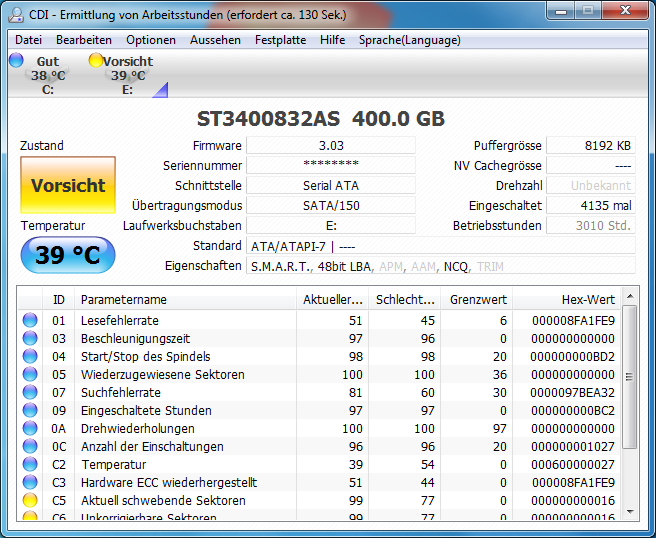Select the Suchfehlerrate parameter row
The image size is (656, 538).
[x=320, y=392]
